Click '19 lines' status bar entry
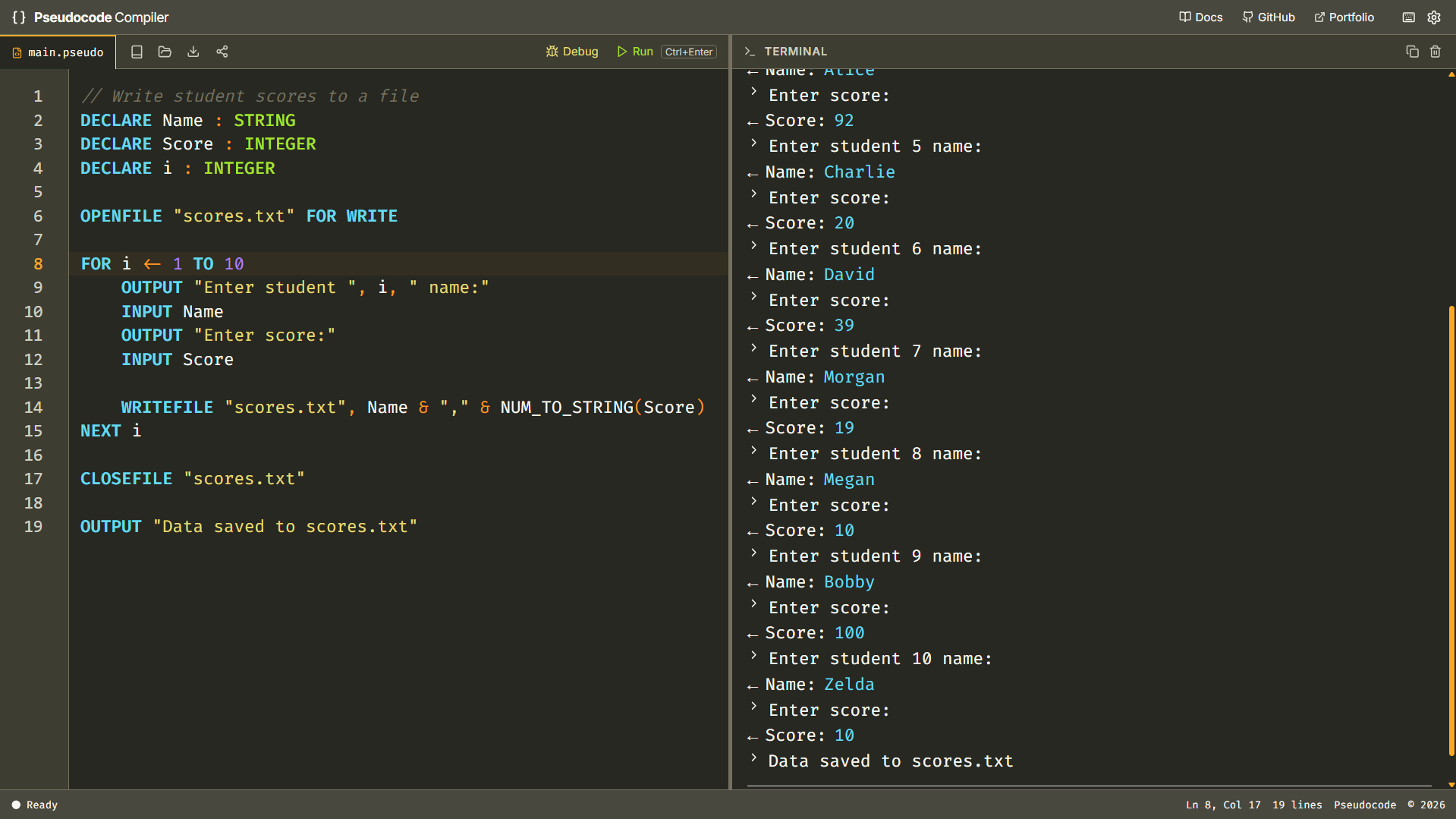The height and width of the screenshot is (819, 1456). [x=1297, y=805]
